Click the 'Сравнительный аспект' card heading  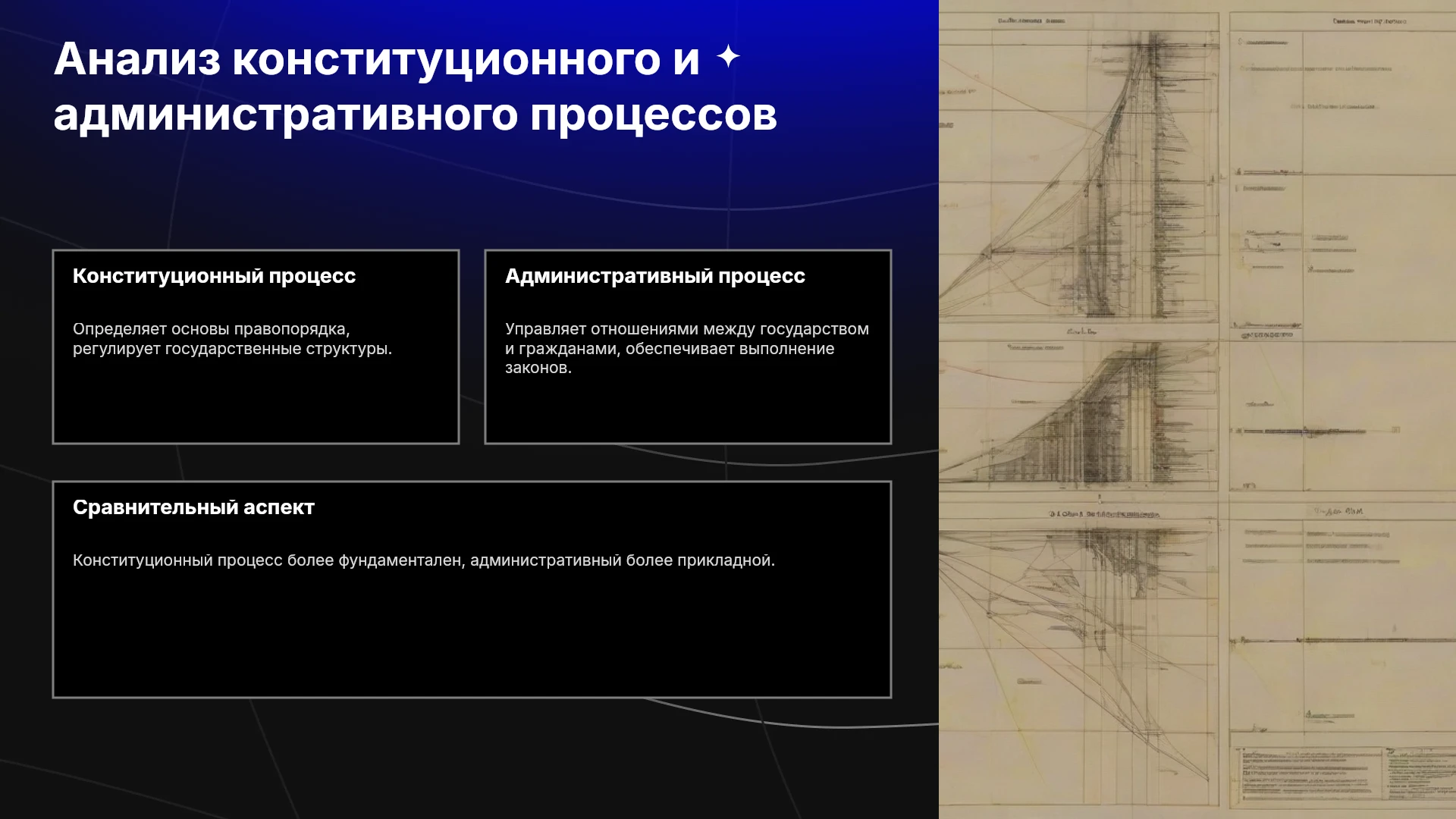point(193,507)
